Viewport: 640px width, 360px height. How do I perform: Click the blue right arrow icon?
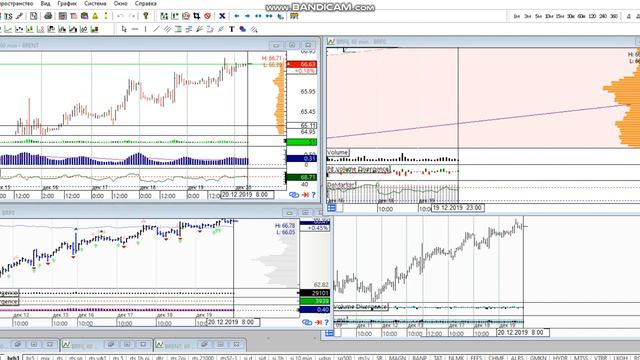click(x=247, y=16)
